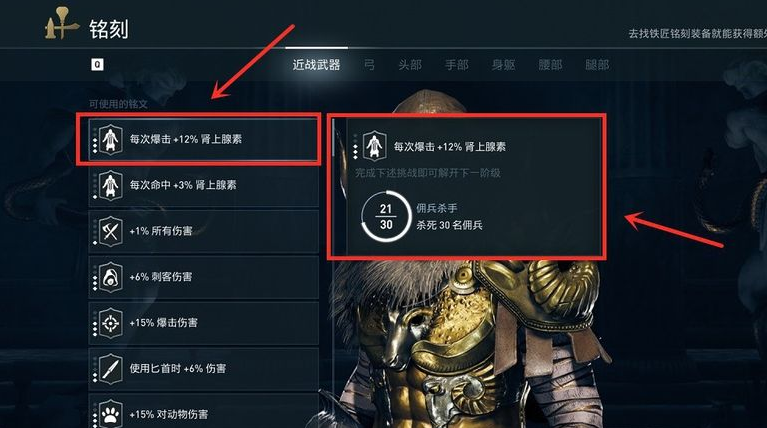
Task: Pick the +6% 刺客伤害 engraving entry
Action: (203, 277)
